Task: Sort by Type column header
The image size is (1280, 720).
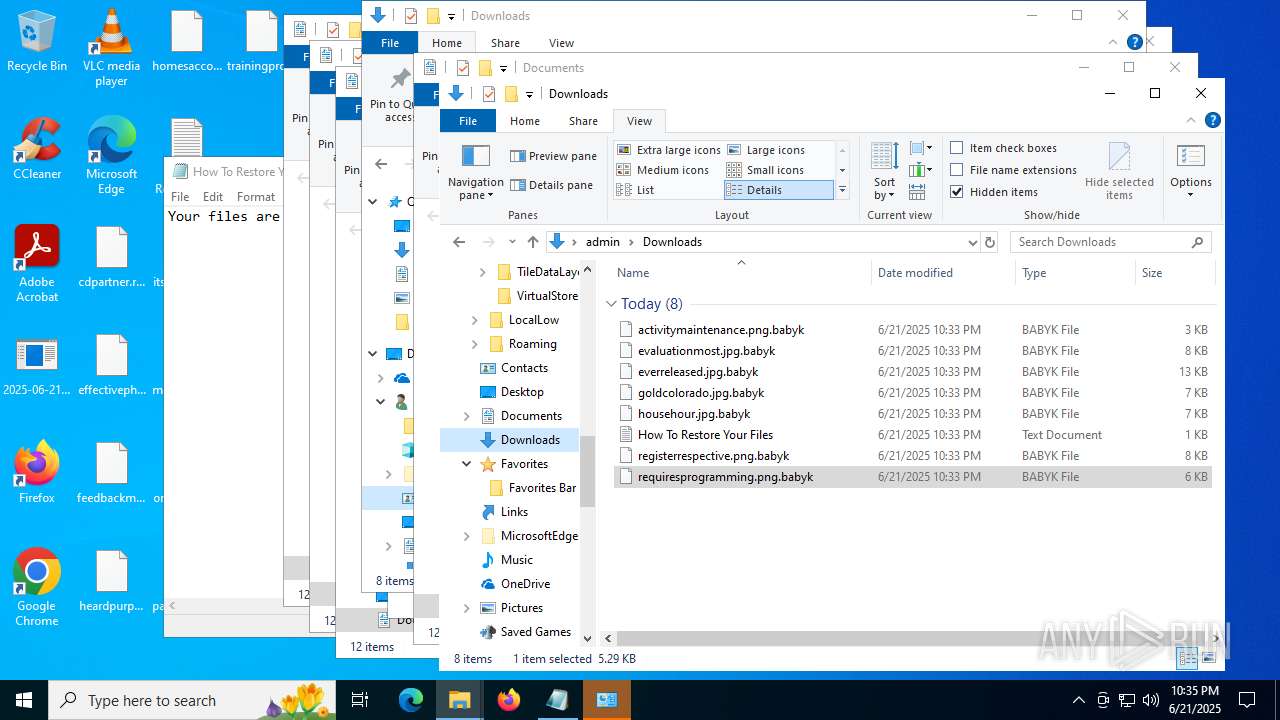Action: (x=1075, y=273)
